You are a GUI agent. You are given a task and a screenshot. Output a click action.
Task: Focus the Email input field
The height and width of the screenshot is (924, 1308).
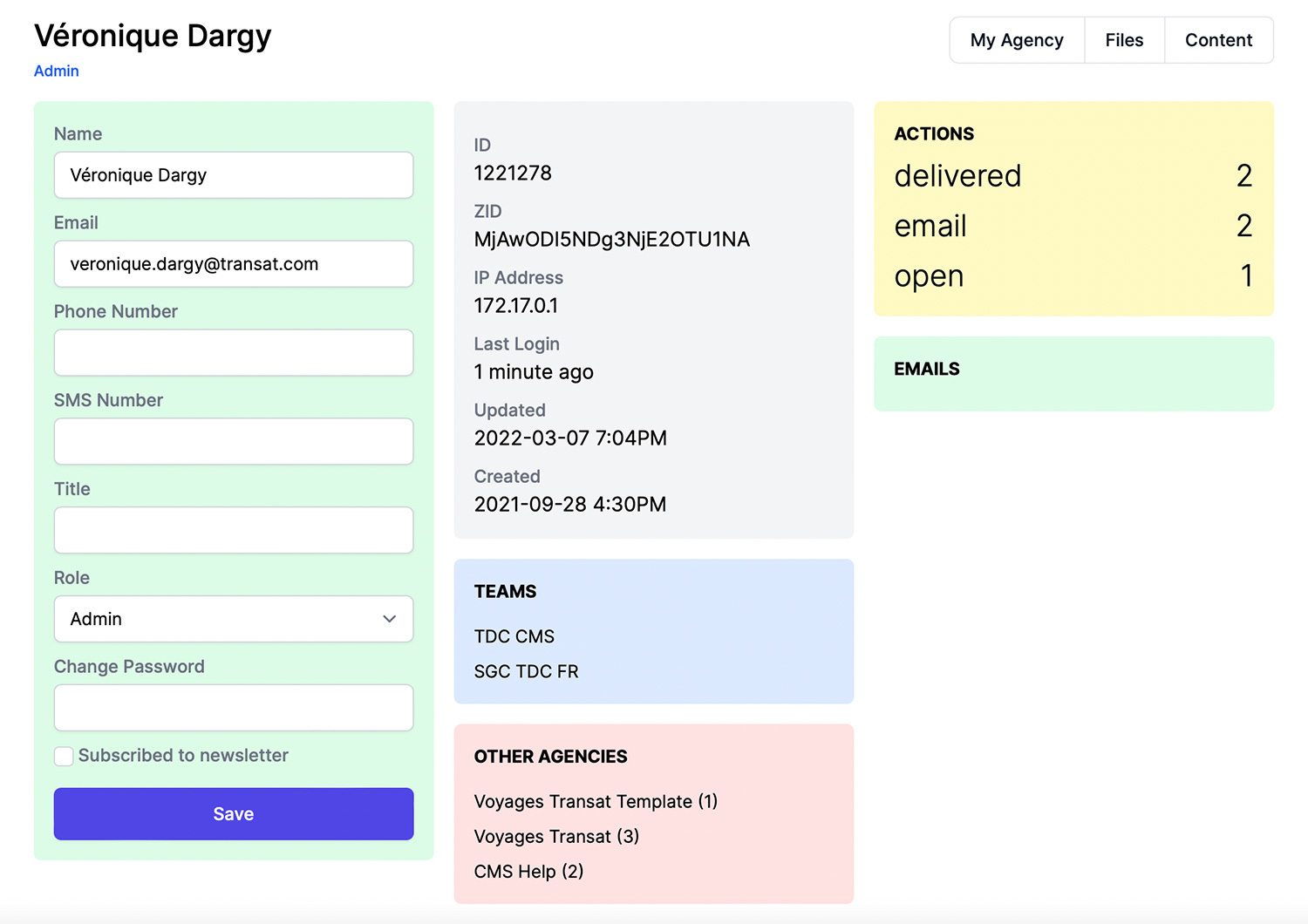coord(233,264)
